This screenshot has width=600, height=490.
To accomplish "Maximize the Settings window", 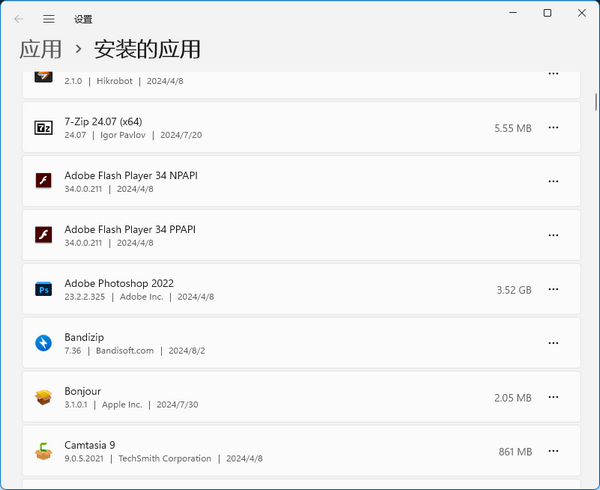I will [x=548, y=13].
